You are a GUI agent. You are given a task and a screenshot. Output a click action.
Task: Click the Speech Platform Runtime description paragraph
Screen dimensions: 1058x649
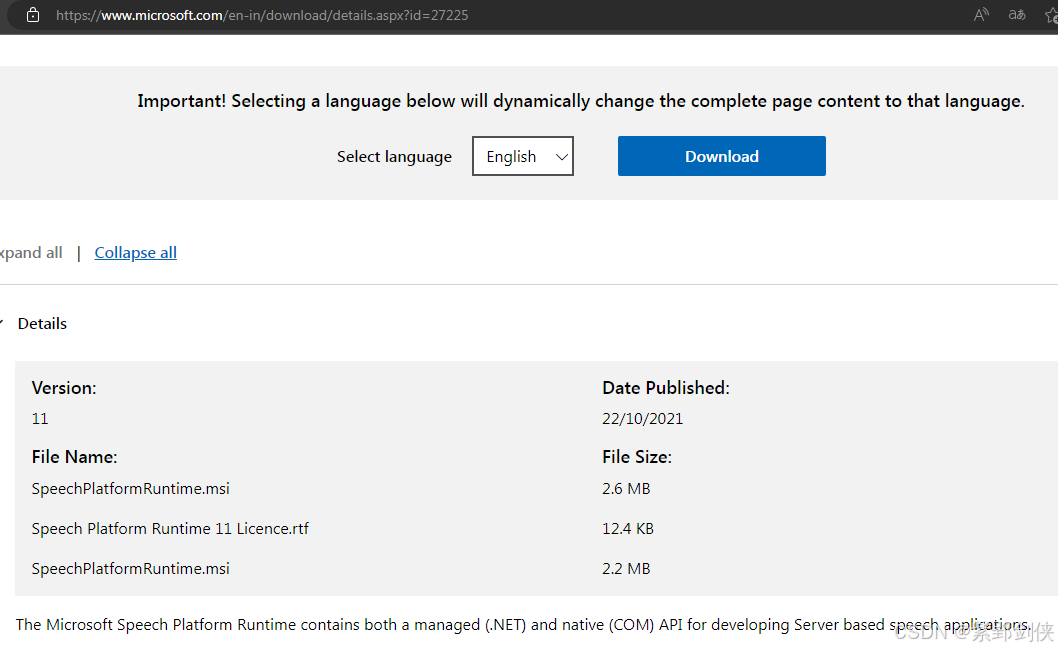pos(523,625)
